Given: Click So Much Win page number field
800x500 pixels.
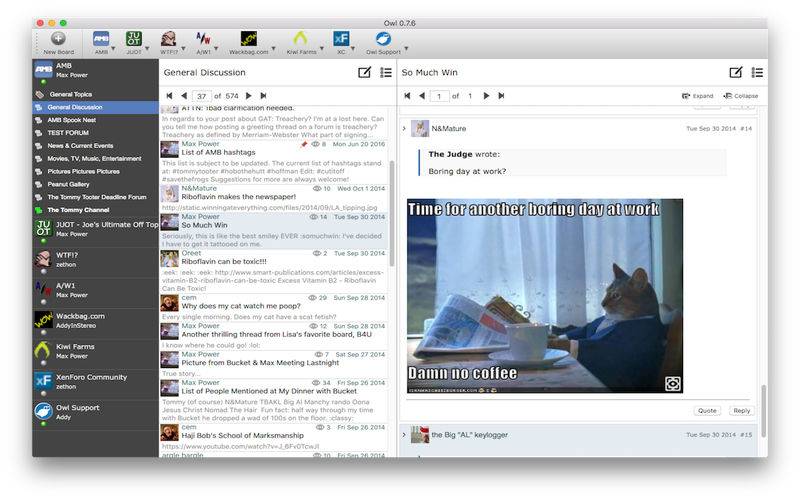Looking at the screenshot, I should point(439,96).
